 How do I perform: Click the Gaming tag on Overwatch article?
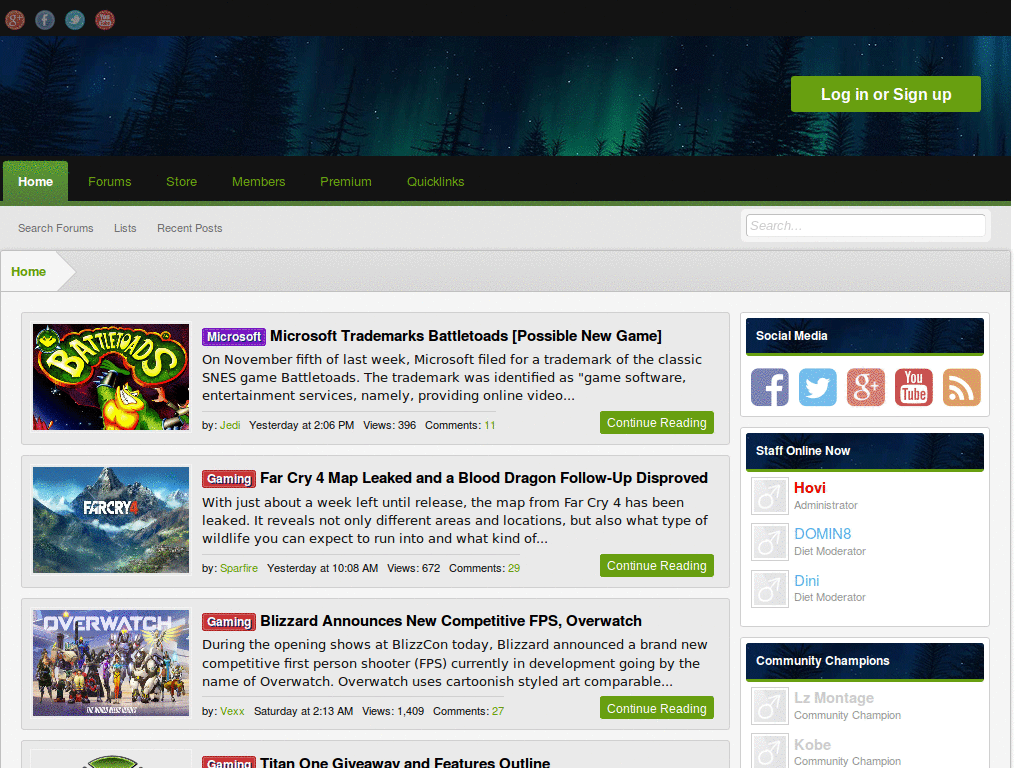229,622
